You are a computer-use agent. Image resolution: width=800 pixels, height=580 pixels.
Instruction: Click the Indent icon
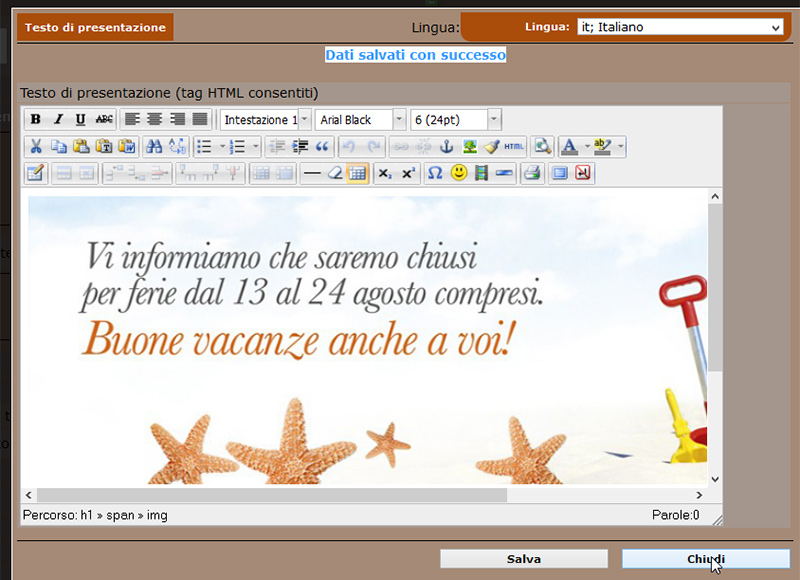[x=299, y=147]
